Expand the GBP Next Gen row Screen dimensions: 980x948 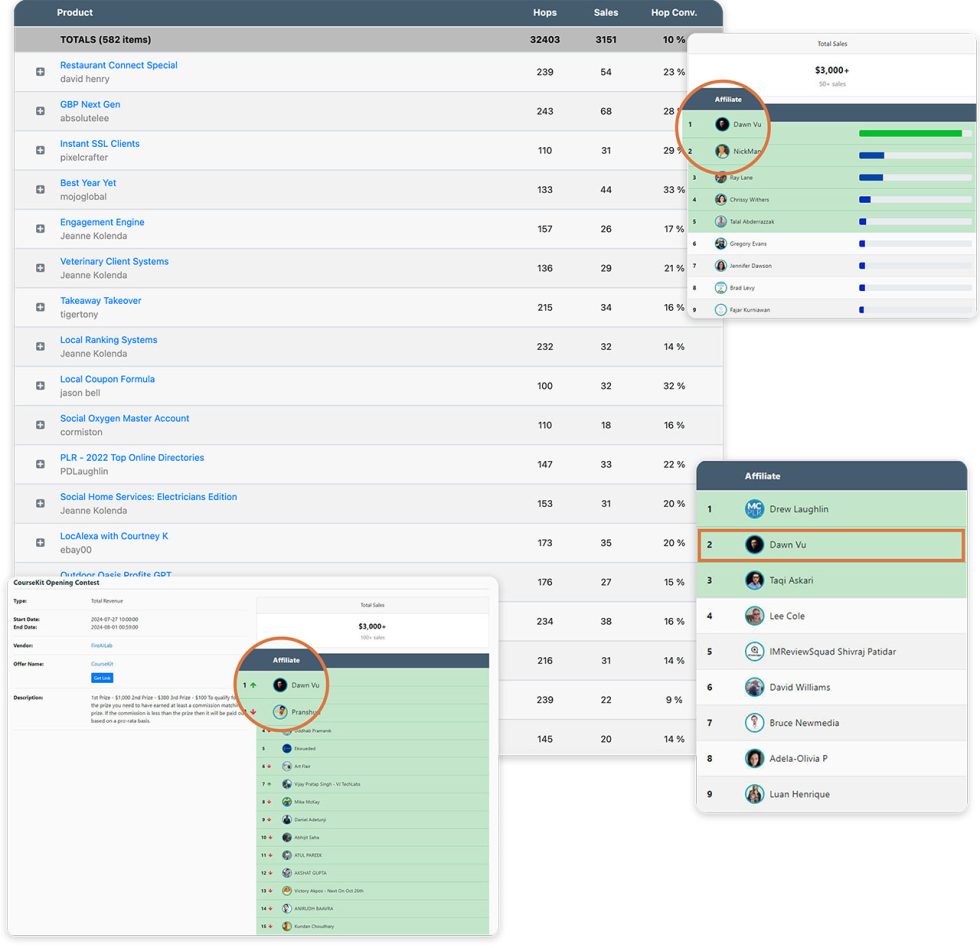point(41,111)
